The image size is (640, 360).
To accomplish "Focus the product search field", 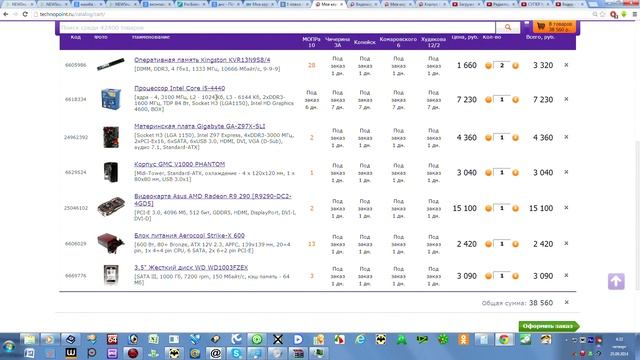I will tap(277, 28).
